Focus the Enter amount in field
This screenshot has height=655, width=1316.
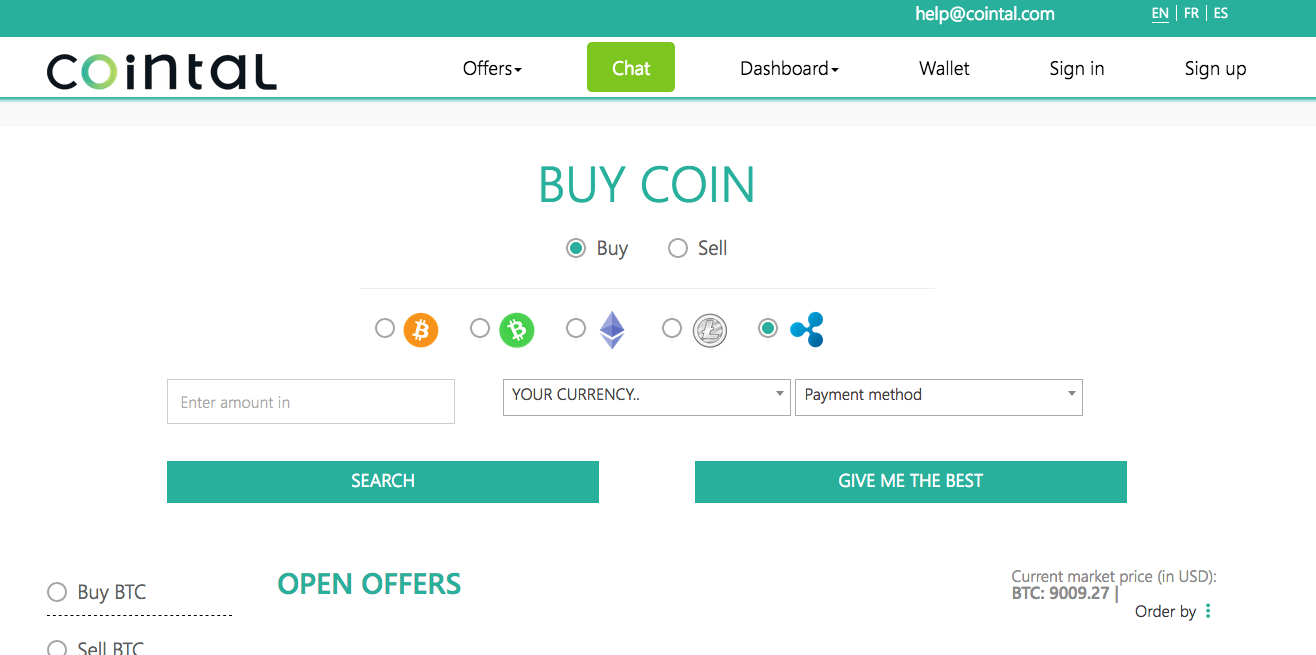point(311,401)
